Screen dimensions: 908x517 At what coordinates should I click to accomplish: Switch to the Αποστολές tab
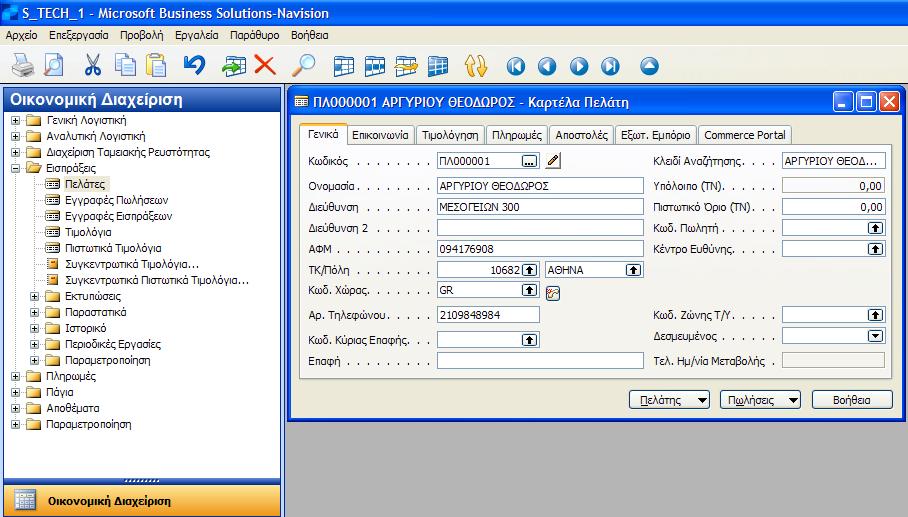(581, 135)
